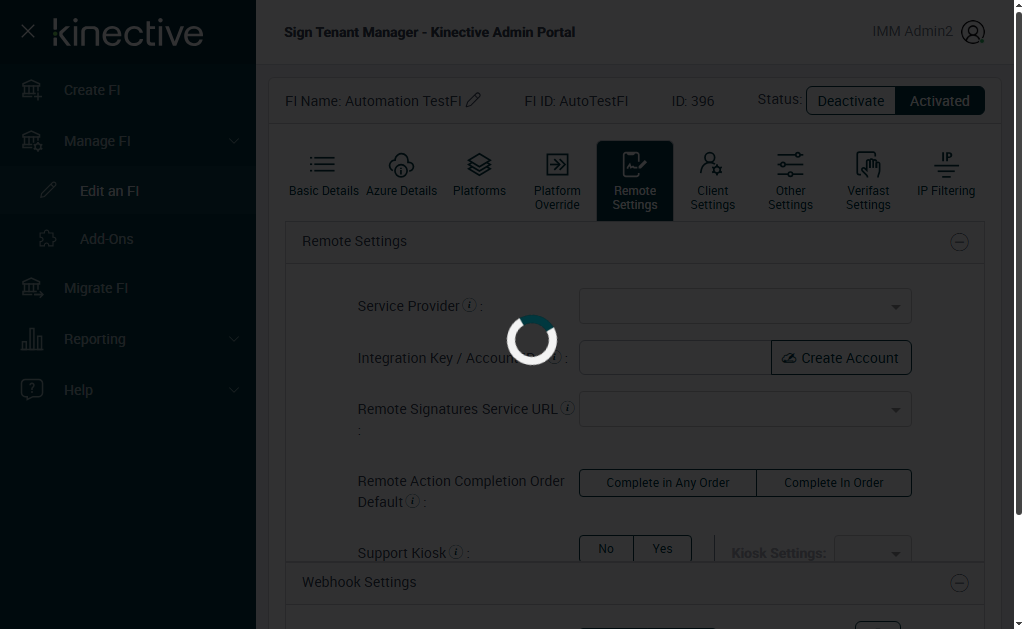Click the Create FI bank icon

(x=31, y=90)
